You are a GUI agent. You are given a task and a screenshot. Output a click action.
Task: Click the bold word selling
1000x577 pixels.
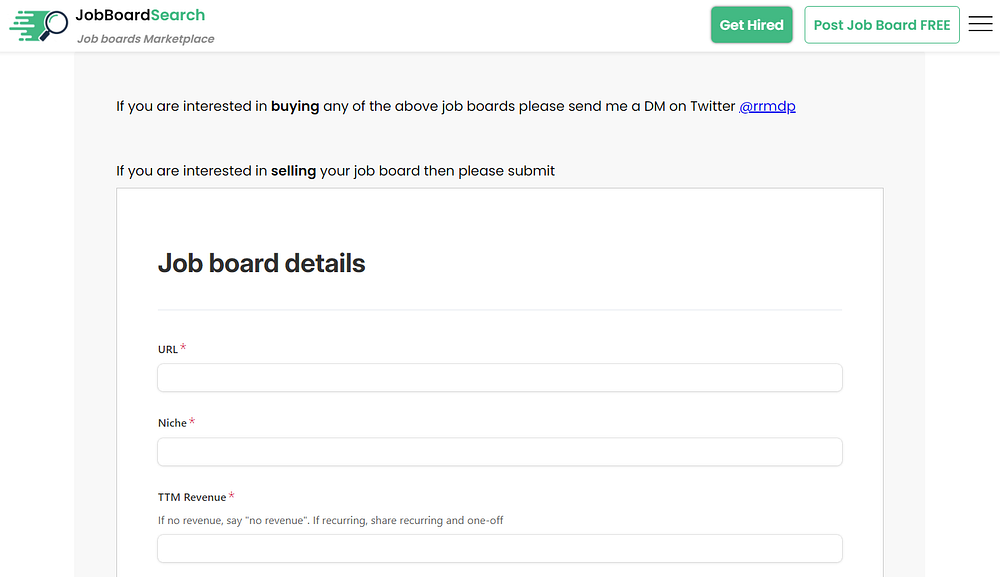point(293,170)
